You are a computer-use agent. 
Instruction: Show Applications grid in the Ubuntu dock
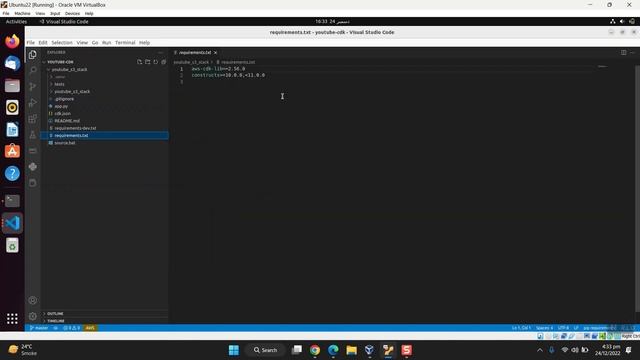pos(12,318)
